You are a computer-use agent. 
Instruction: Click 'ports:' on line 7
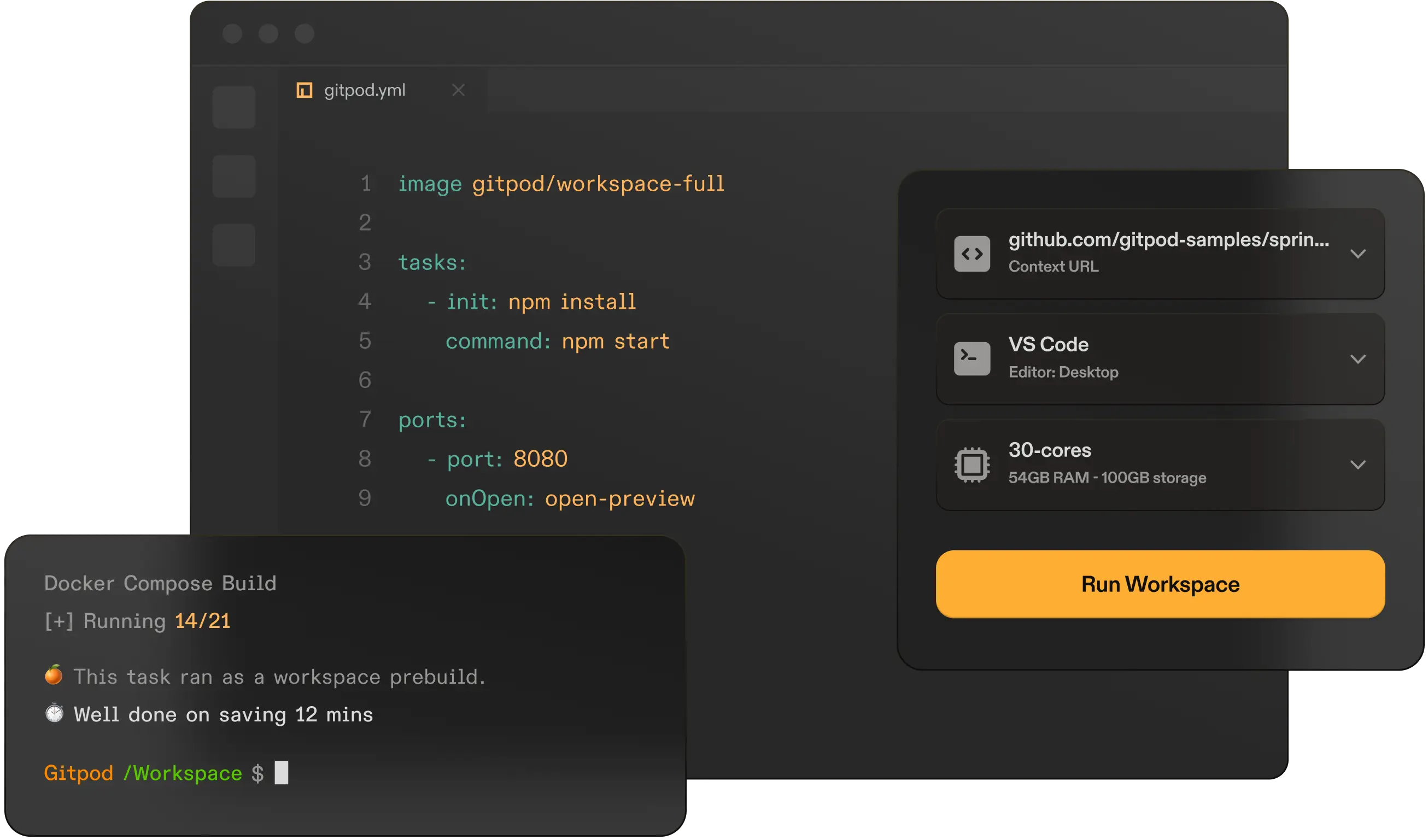[432, 420]
